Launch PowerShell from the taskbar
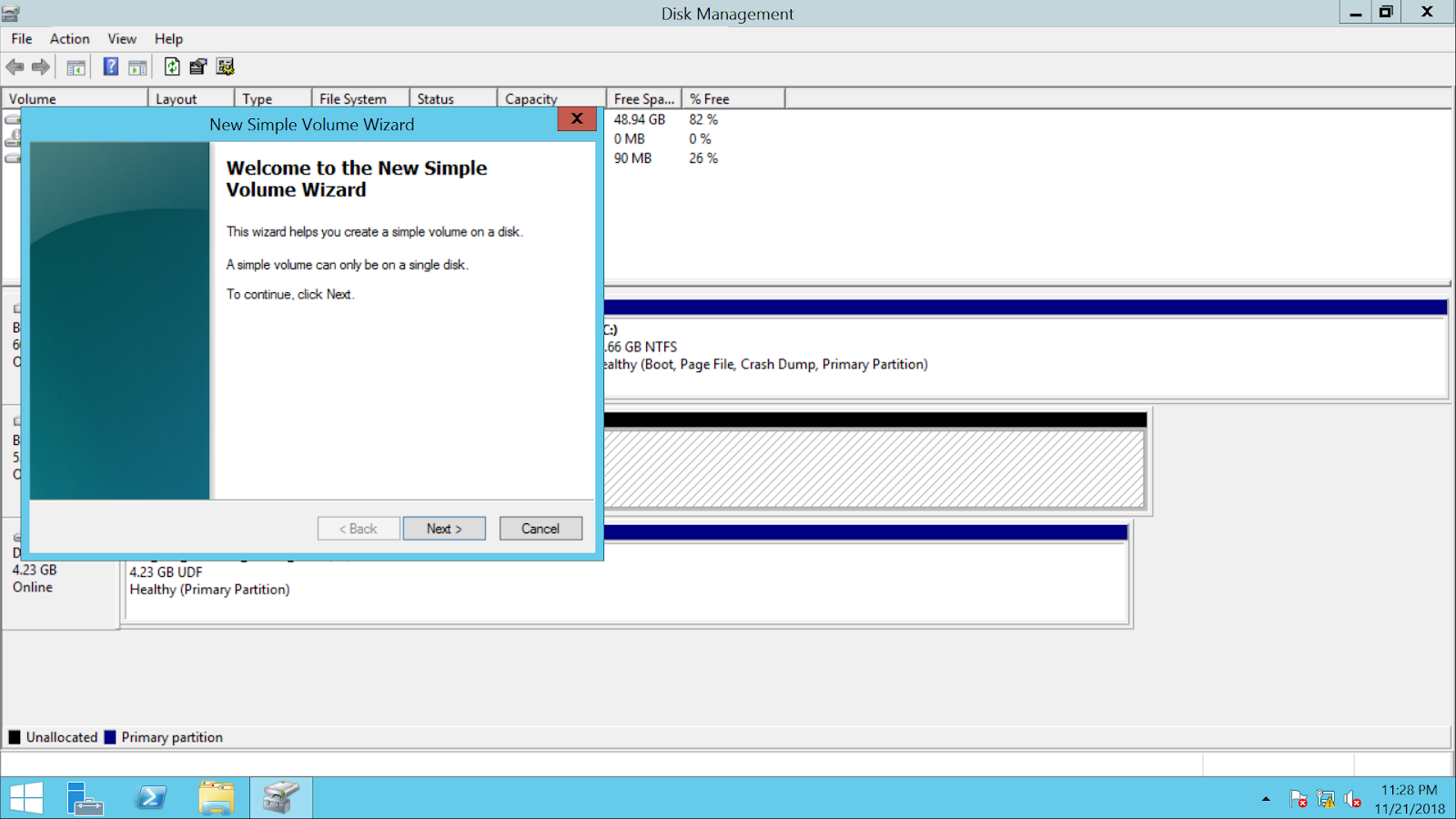Viewport: 1456px width, 819px height. [150, 796]
